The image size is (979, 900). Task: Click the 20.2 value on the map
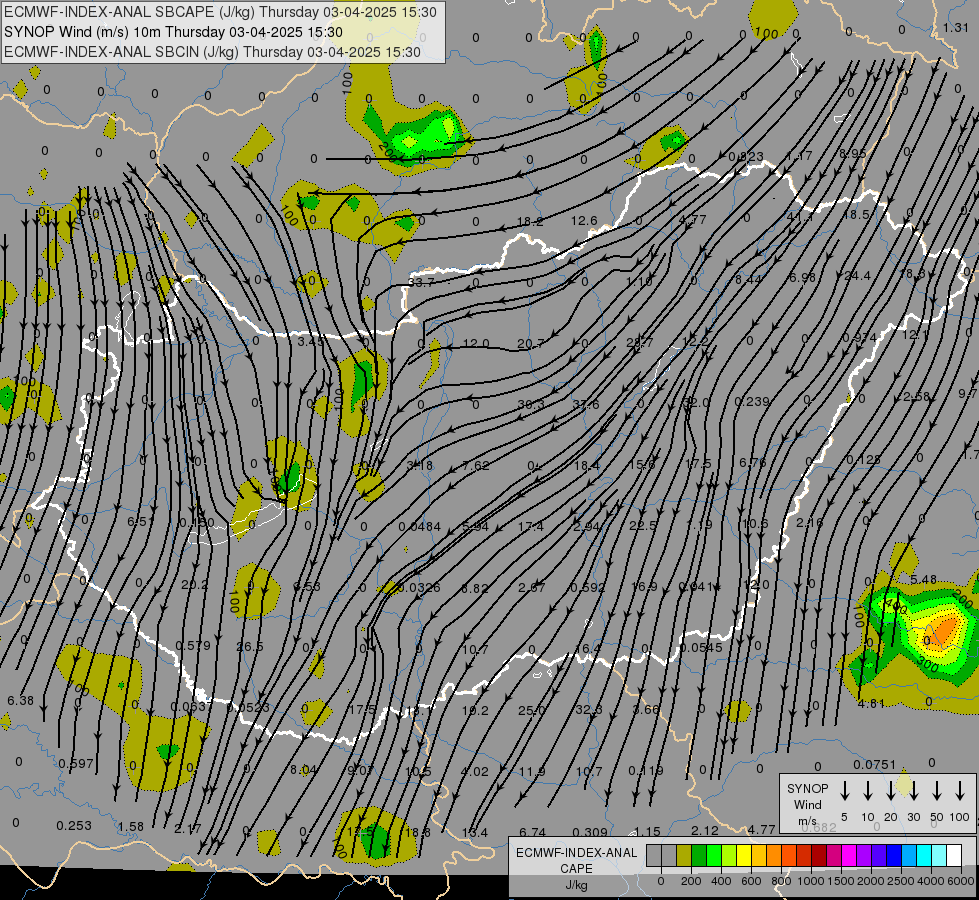[x=195, y=585]
